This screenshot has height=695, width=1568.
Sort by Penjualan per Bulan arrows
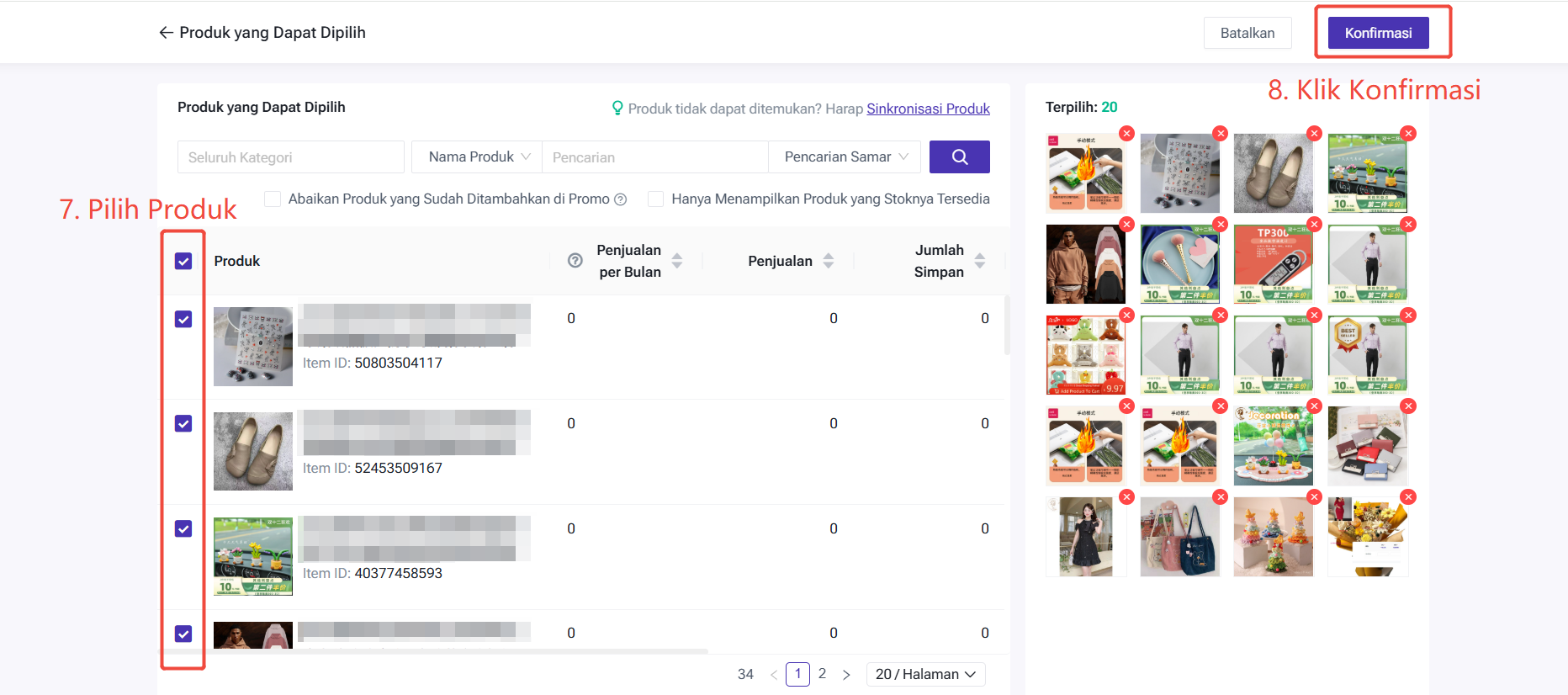click(677, 261)
